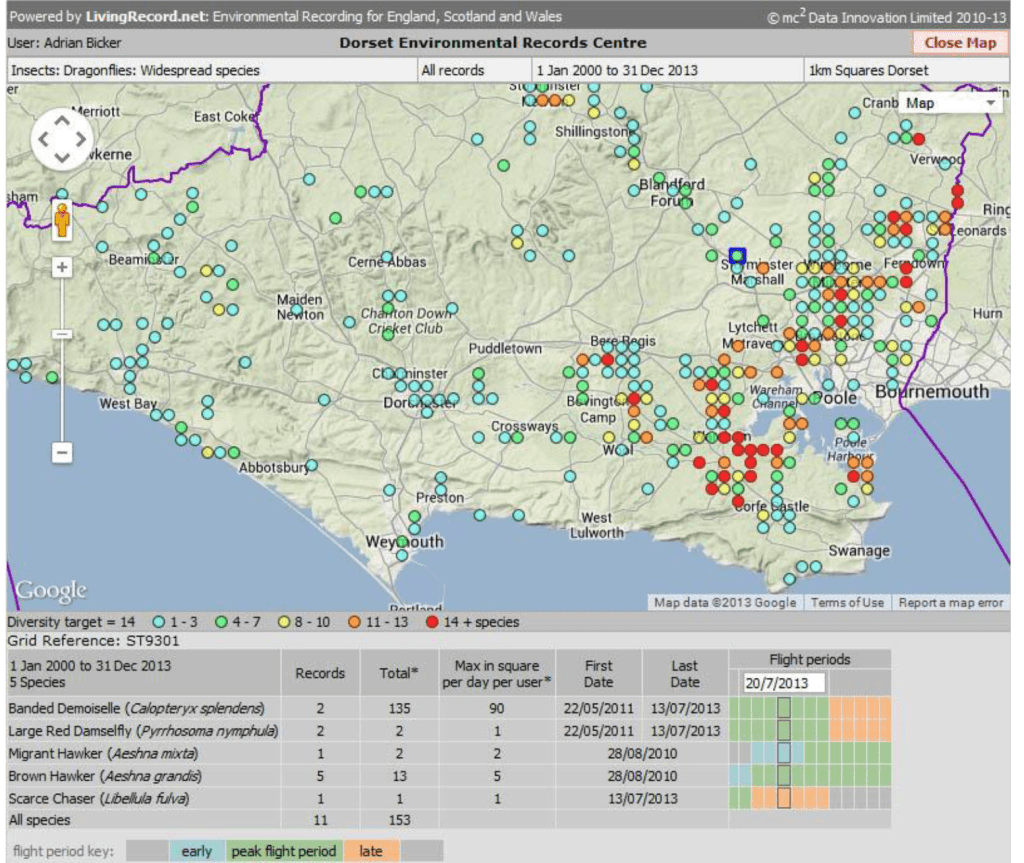Close the map with Close Map button
The height and width of the screenshot is (863, 1024).
959,43
